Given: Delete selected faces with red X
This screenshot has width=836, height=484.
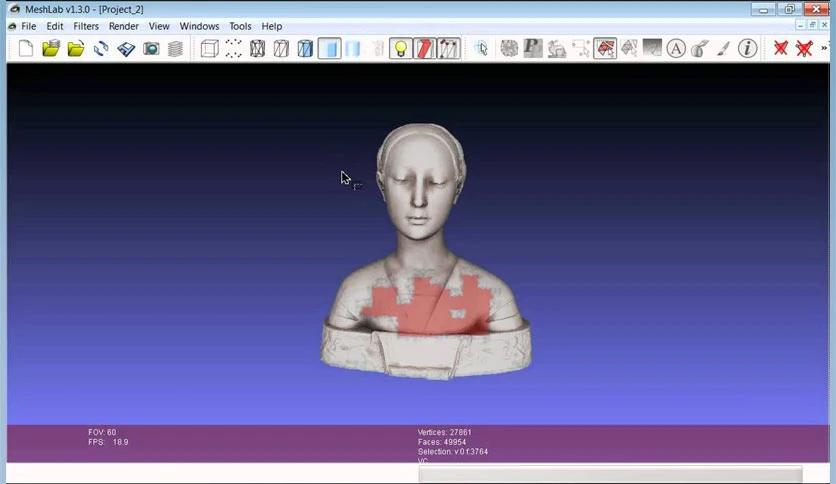Looking at the screenshot, I should (x=781, y=49).
